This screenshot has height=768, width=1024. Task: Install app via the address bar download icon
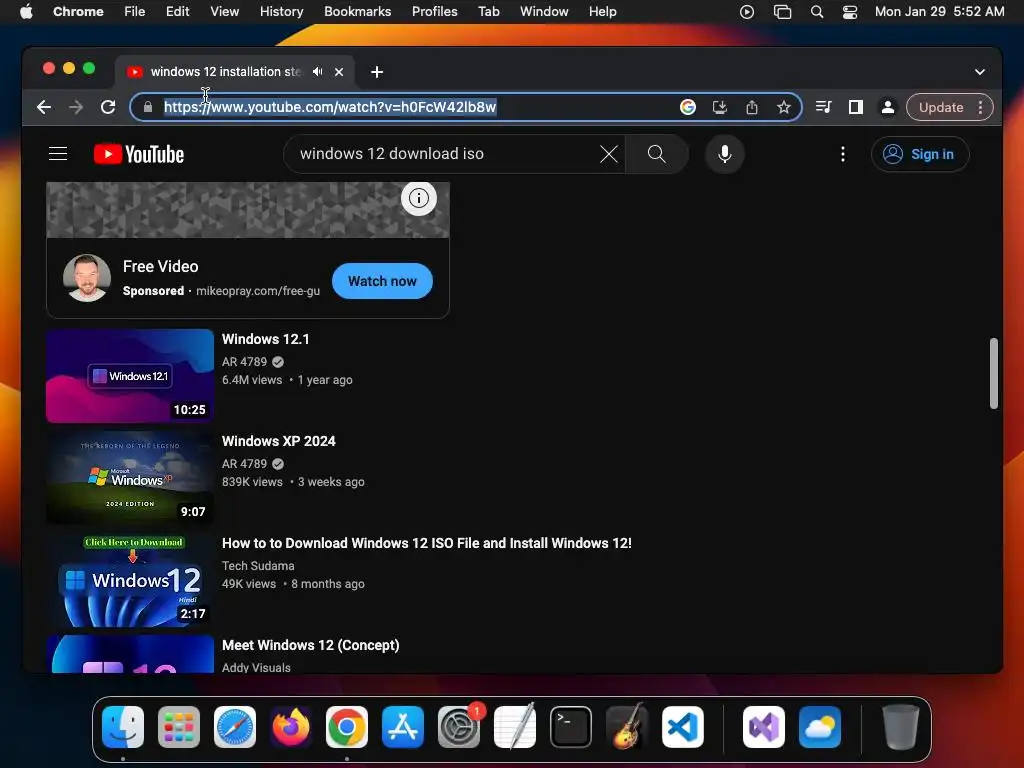720,107
